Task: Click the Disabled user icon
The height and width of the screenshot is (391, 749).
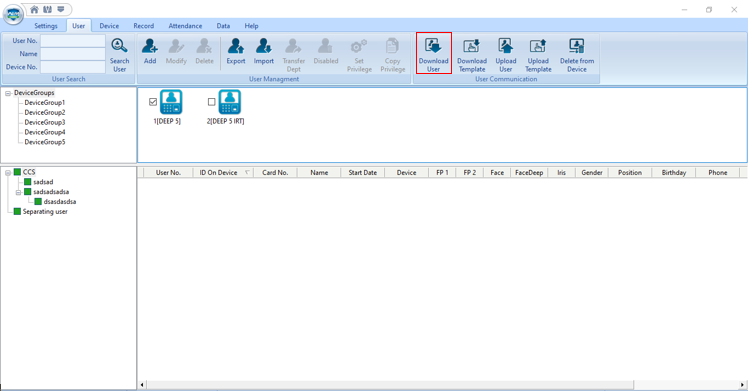Action: pyautogui.click(x=326, y=46)
